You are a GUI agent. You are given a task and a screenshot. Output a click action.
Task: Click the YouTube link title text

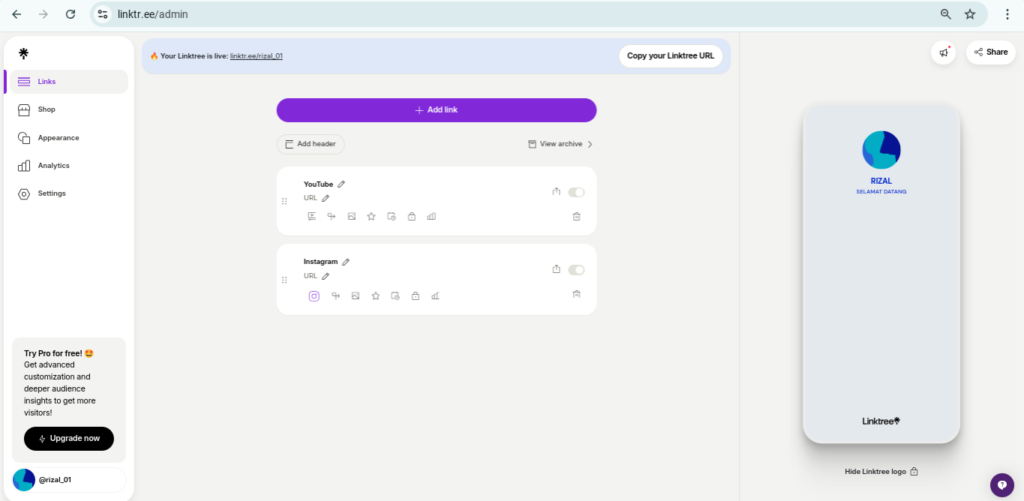tap(318, 184)
